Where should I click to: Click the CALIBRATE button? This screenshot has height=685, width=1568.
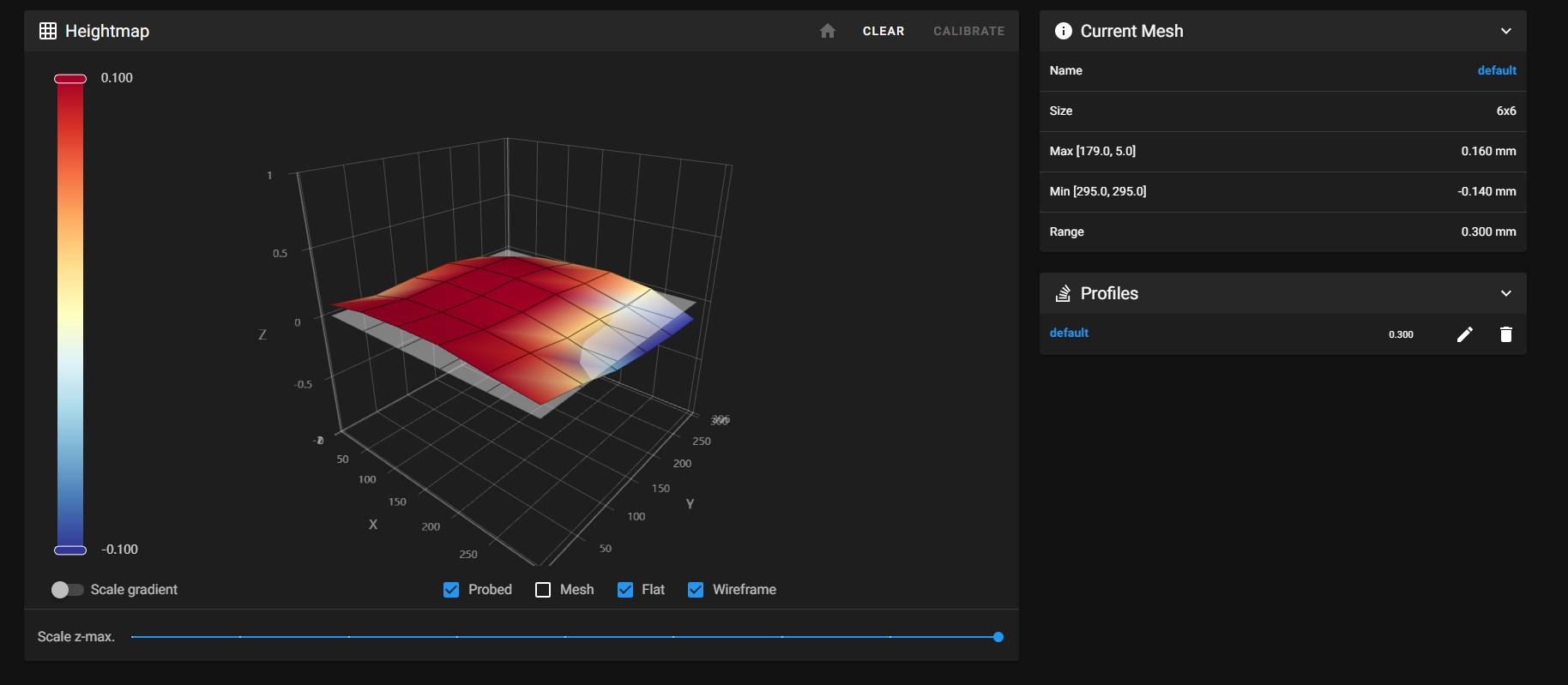[969, 31]
